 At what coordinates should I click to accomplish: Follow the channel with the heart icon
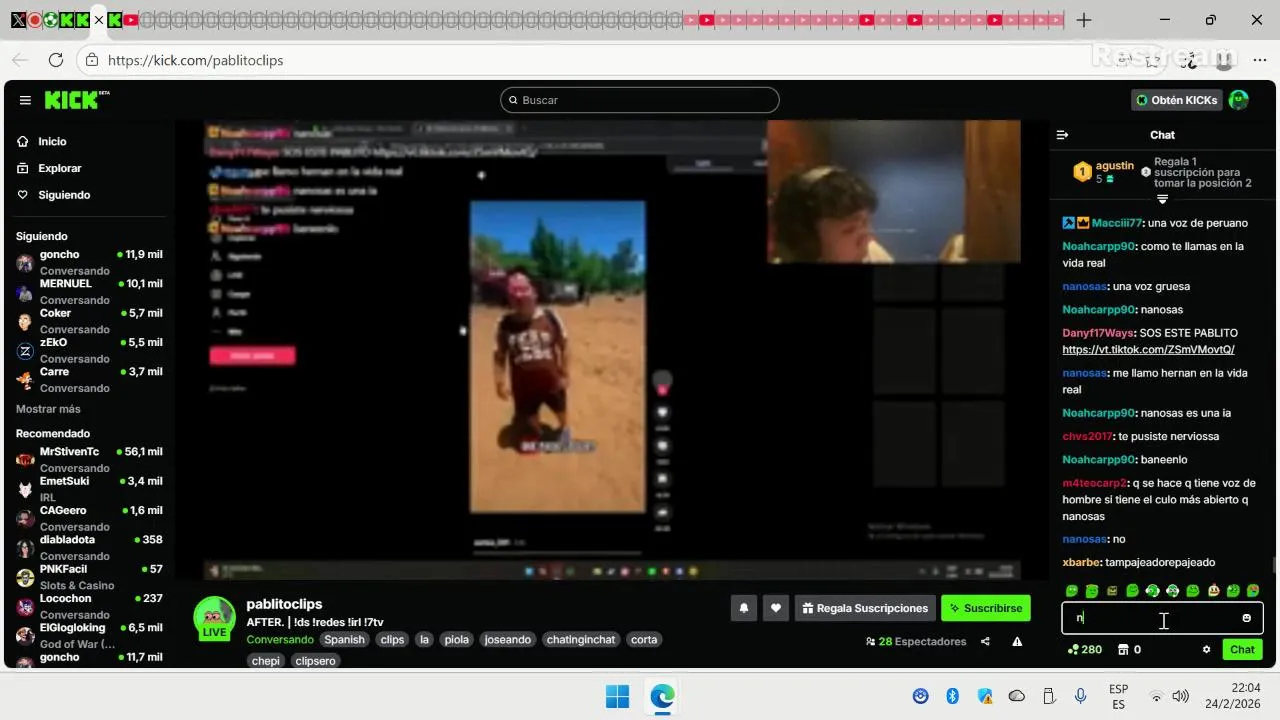pos(776,608)
